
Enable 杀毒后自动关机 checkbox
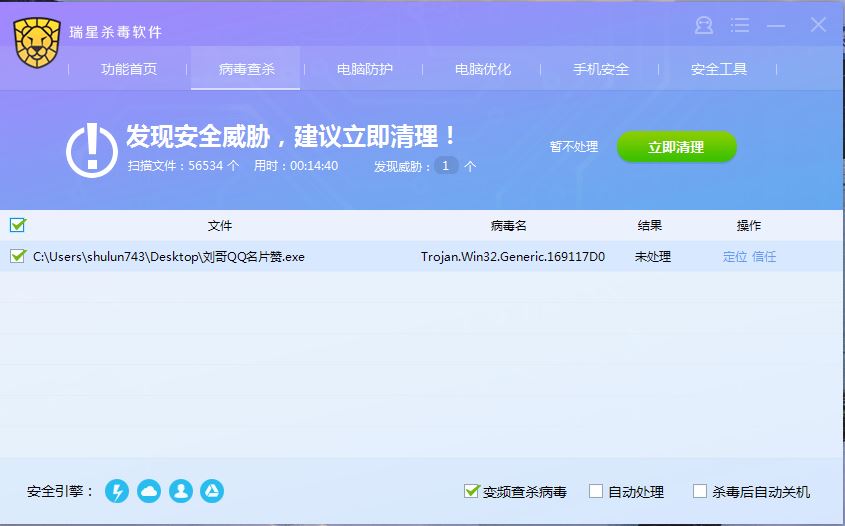[699, 491]
